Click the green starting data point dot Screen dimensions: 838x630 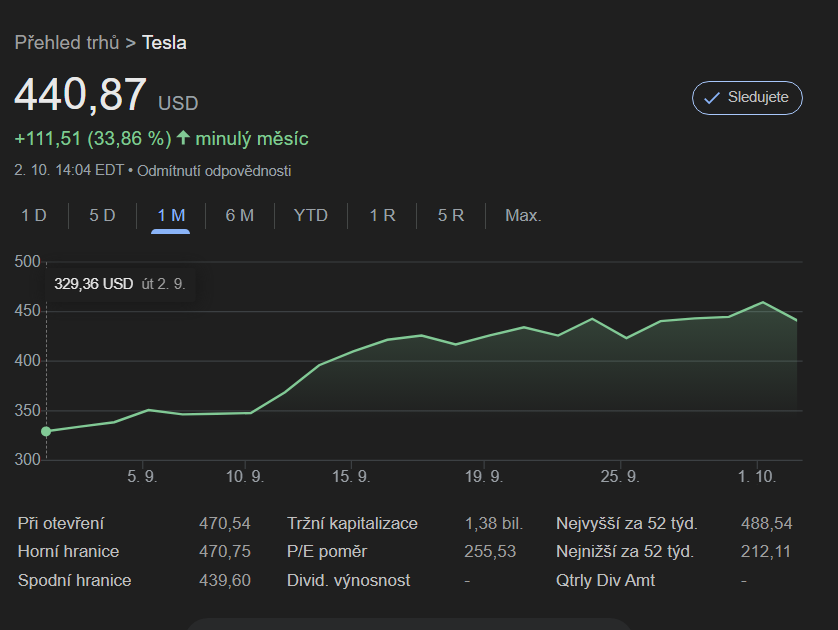[45, 431]
